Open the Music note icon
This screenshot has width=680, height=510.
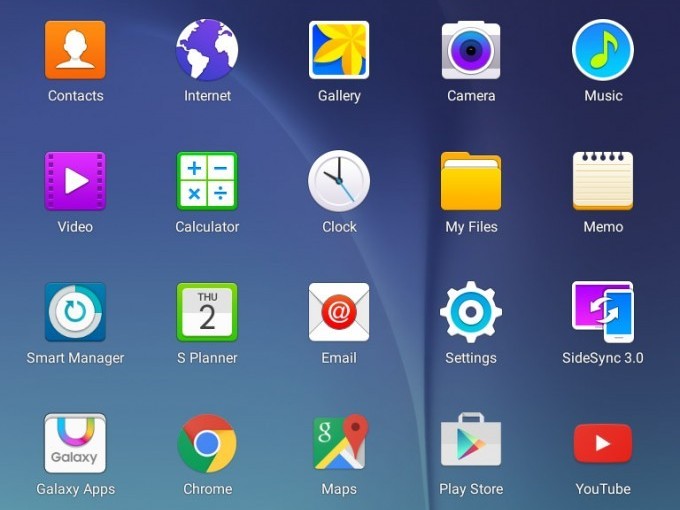[603, 50]
